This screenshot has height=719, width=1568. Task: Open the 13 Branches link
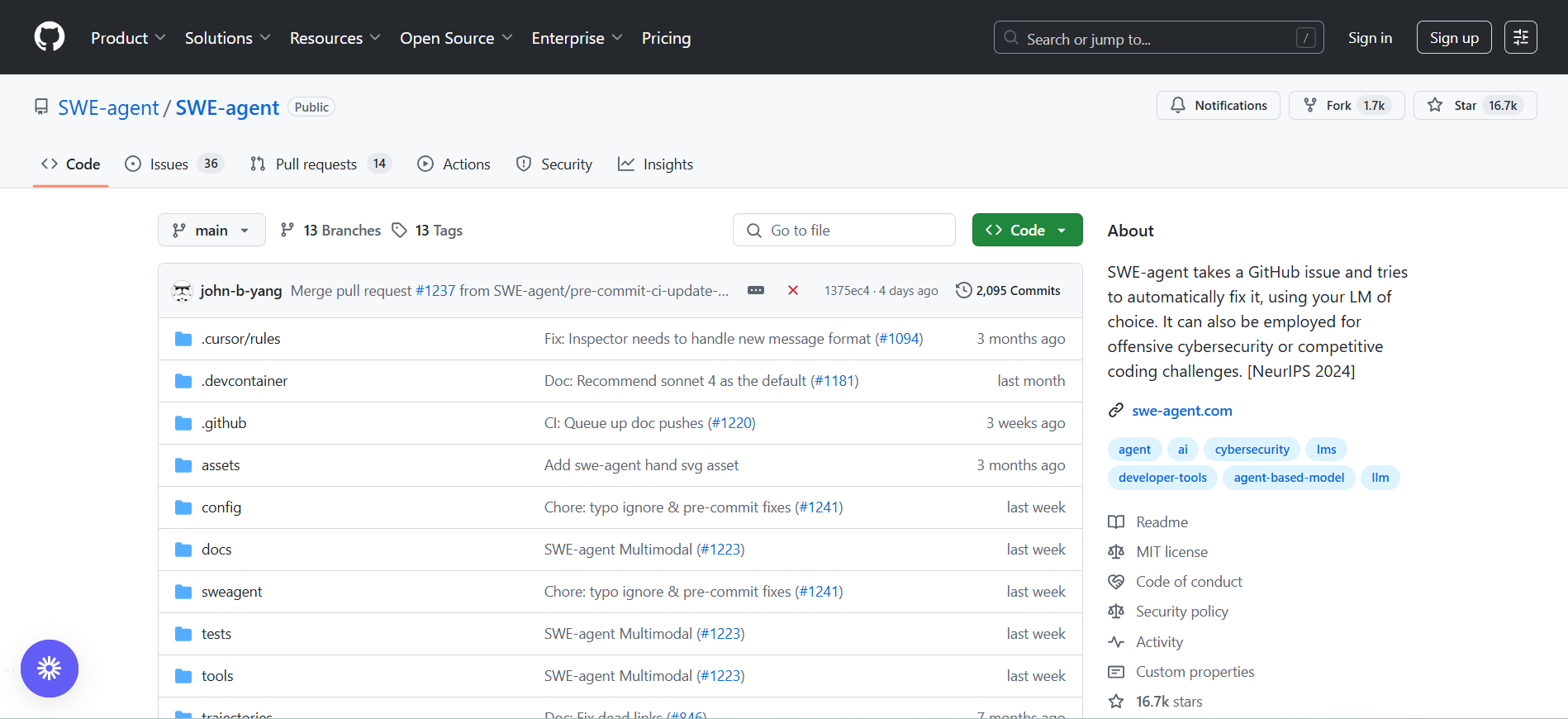pyautogui.click(x=330, y=230)
